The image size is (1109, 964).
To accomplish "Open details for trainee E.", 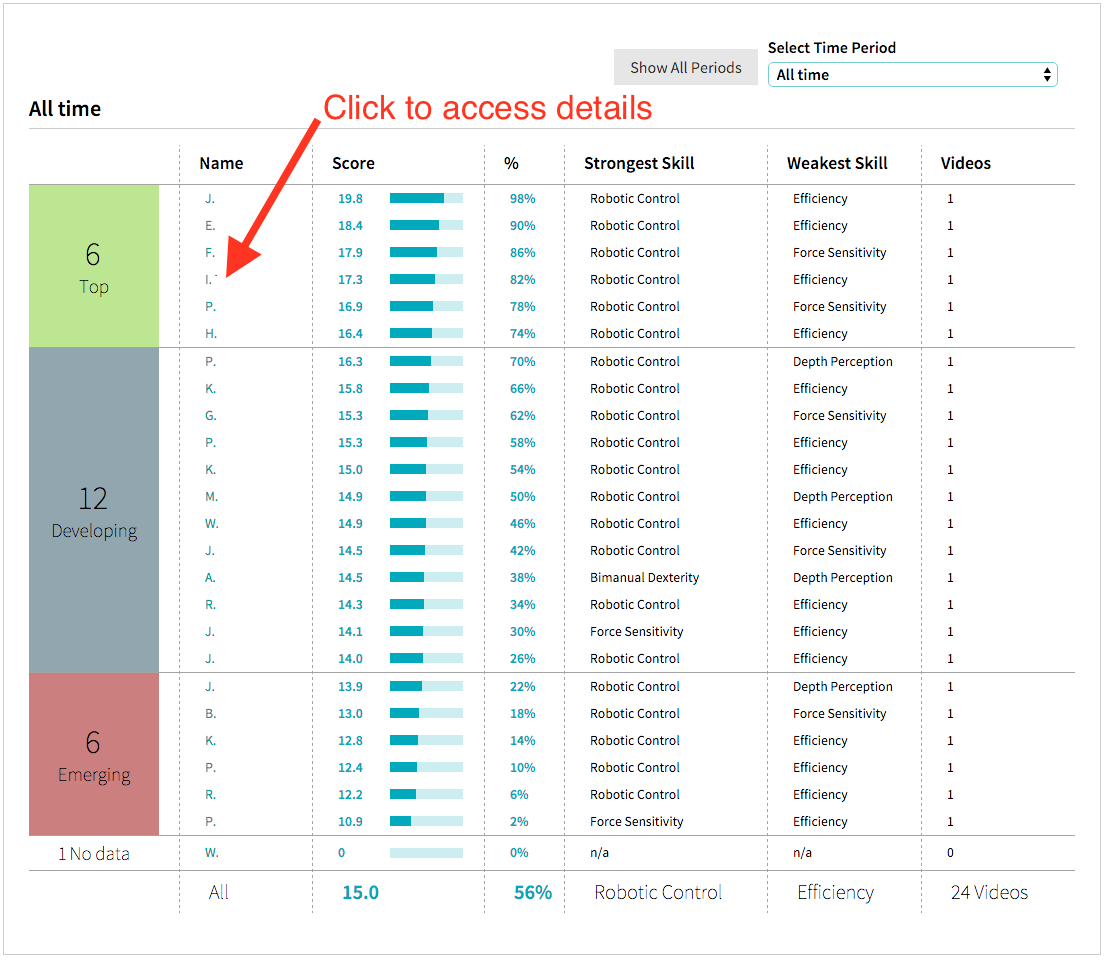I will (210, 226).
